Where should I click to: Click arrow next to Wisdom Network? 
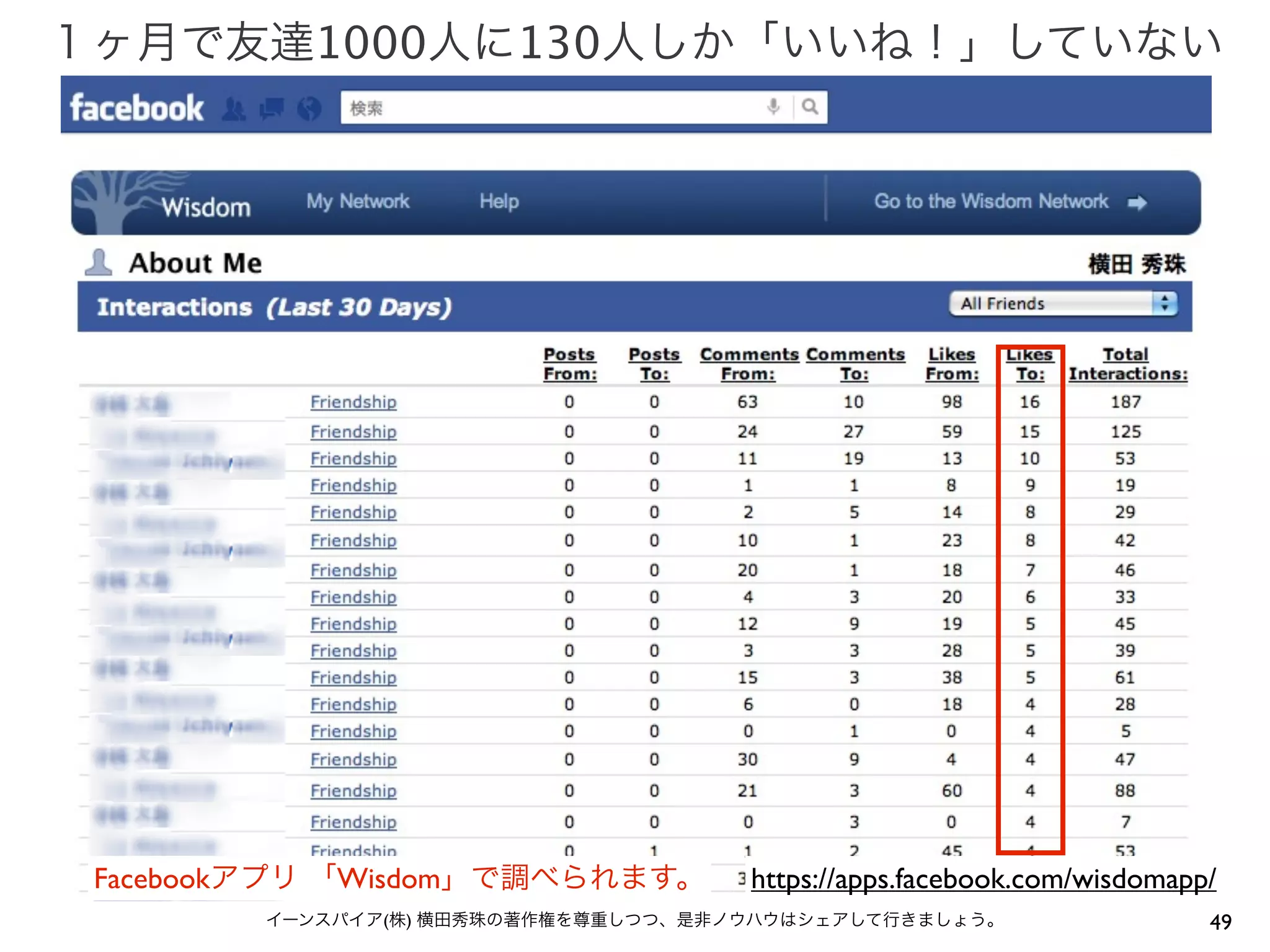coord(1137,203)
